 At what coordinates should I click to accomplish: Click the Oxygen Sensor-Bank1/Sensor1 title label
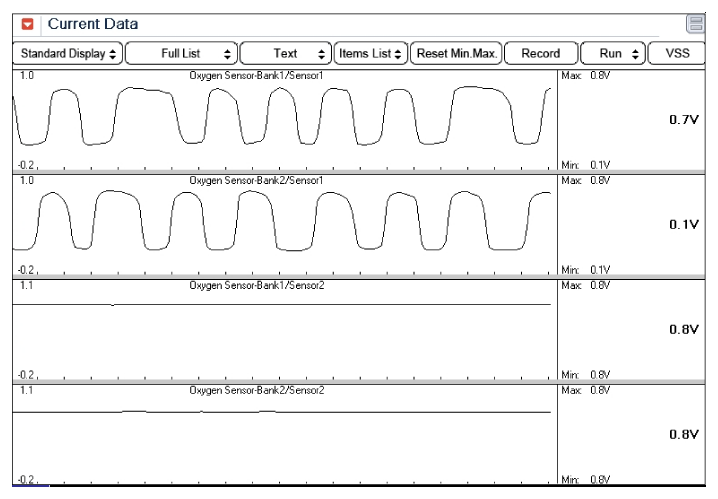pos(256,76)
